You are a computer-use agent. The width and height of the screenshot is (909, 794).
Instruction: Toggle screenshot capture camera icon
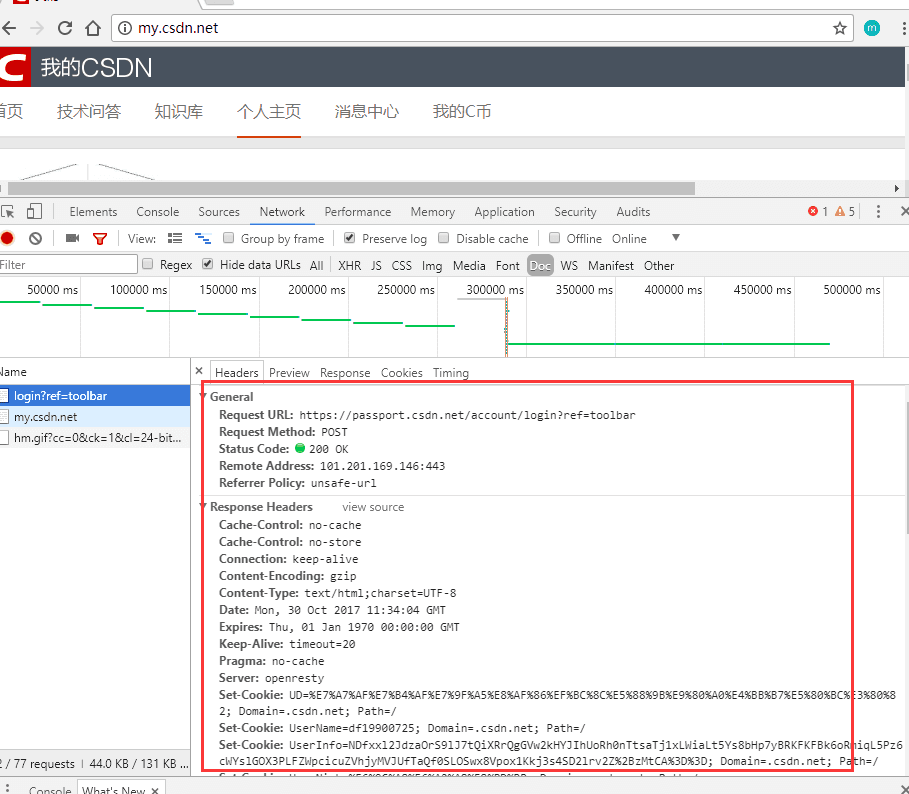[70, 238]
